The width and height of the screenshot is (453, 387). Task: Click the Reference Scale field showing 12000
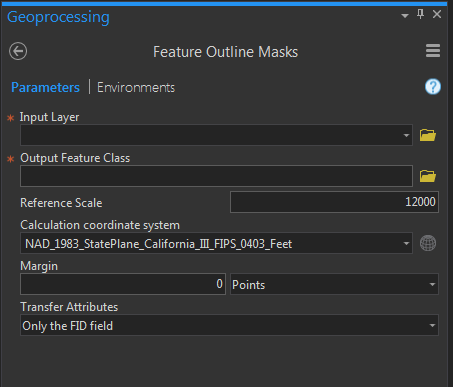pos(334,202)
